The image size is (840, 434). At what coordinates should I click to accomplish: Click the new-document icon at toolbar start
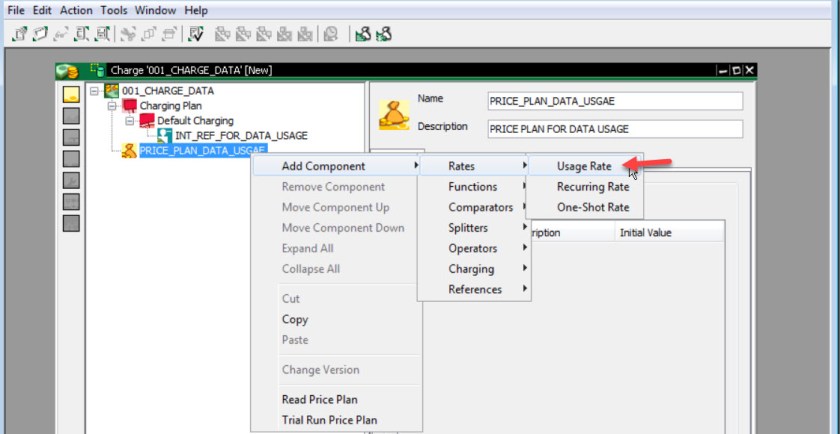pyautogui.click(x=20, y=34)
